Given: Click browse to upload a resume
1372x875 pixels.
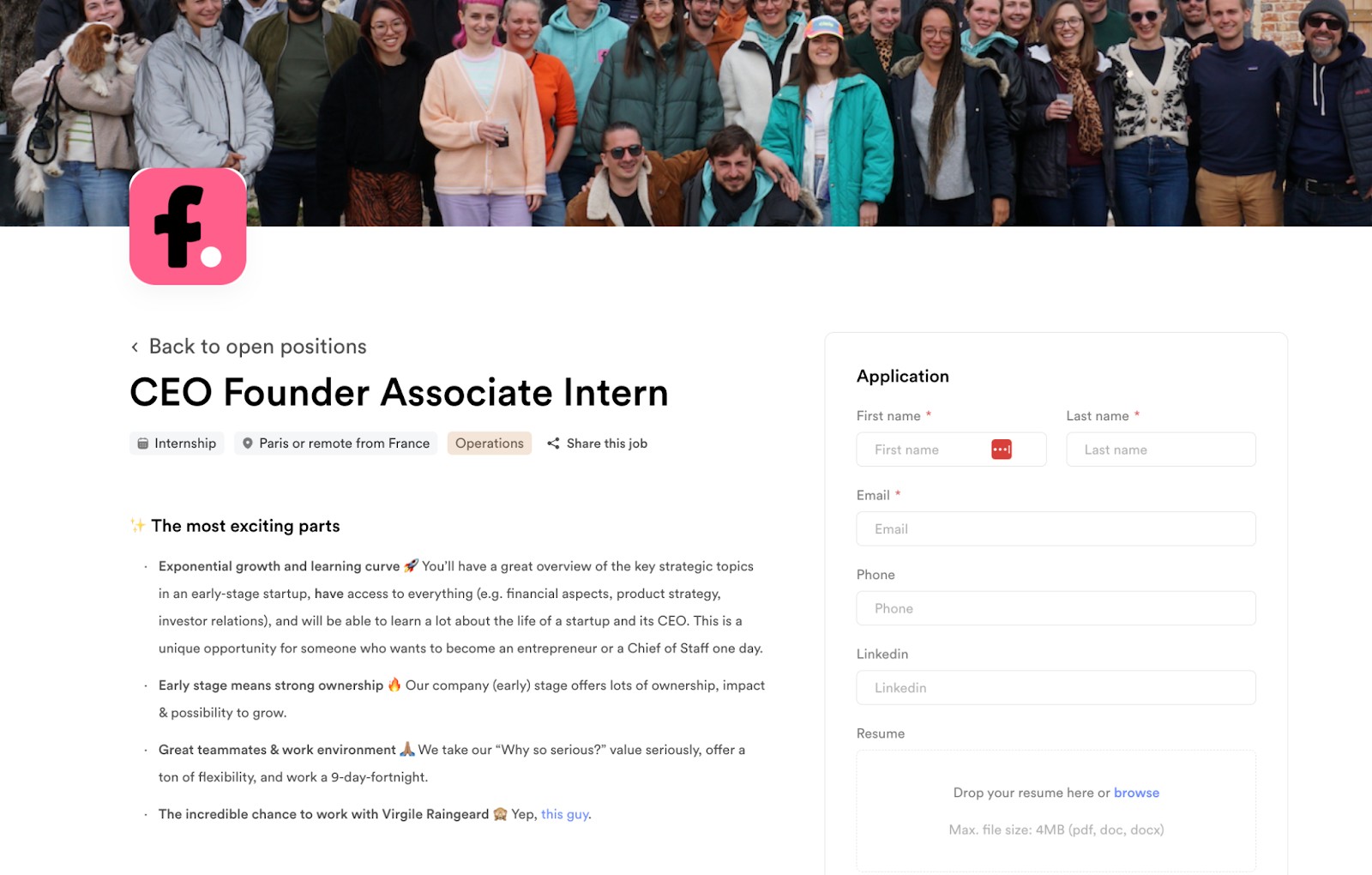Looking at the screenshot, I should (x=1136, y=793).
